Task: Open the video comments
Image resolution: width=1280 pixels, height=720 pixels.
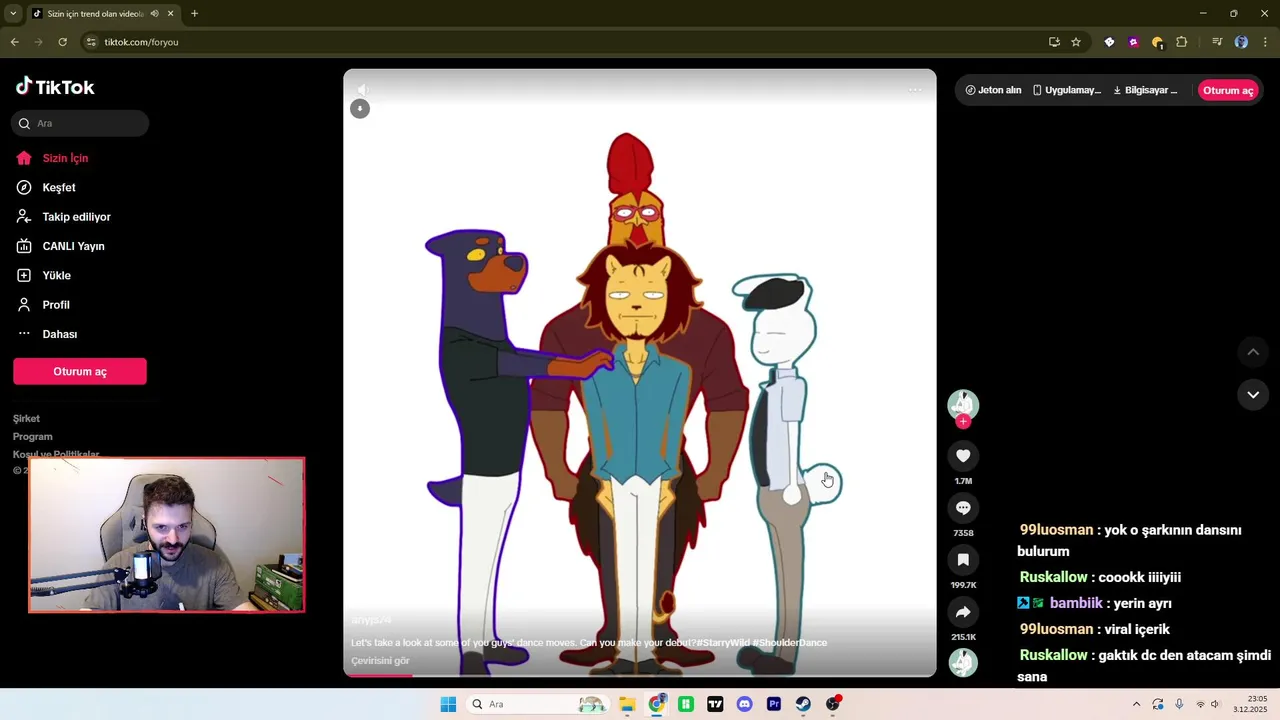Action: click(963, 508)
